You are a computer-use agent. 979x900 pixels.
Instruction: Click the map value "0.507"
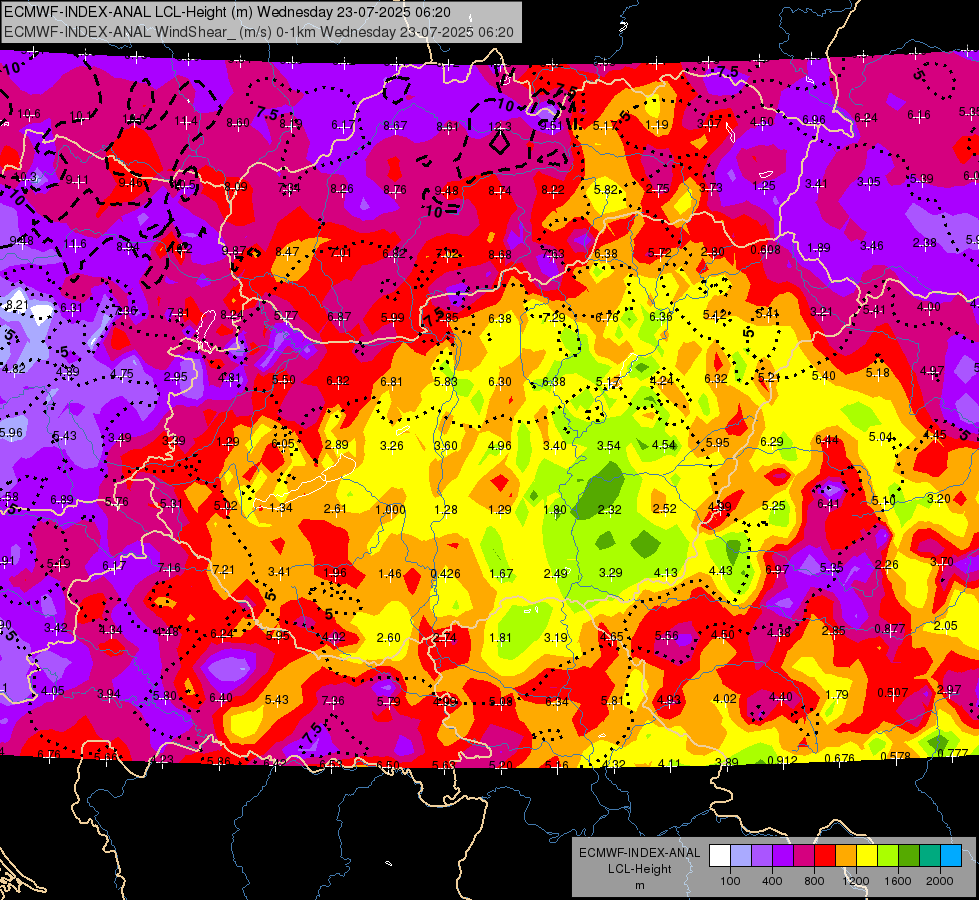tap(893, 693)
